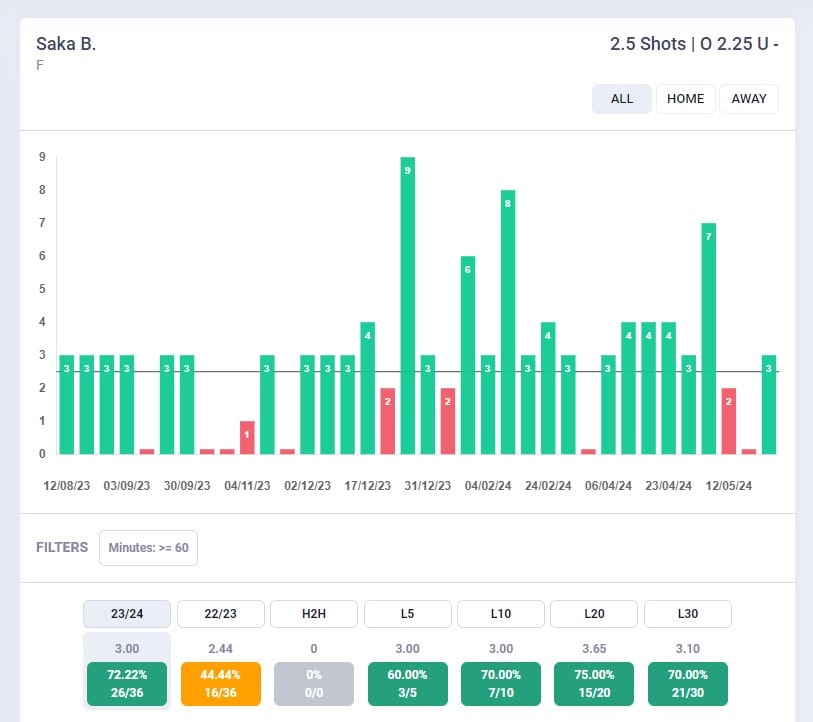This screenshot has width=813, height=722.
Task: Click the green bar labeled 7
Action: pyautogui.click(x=709, y=339)
